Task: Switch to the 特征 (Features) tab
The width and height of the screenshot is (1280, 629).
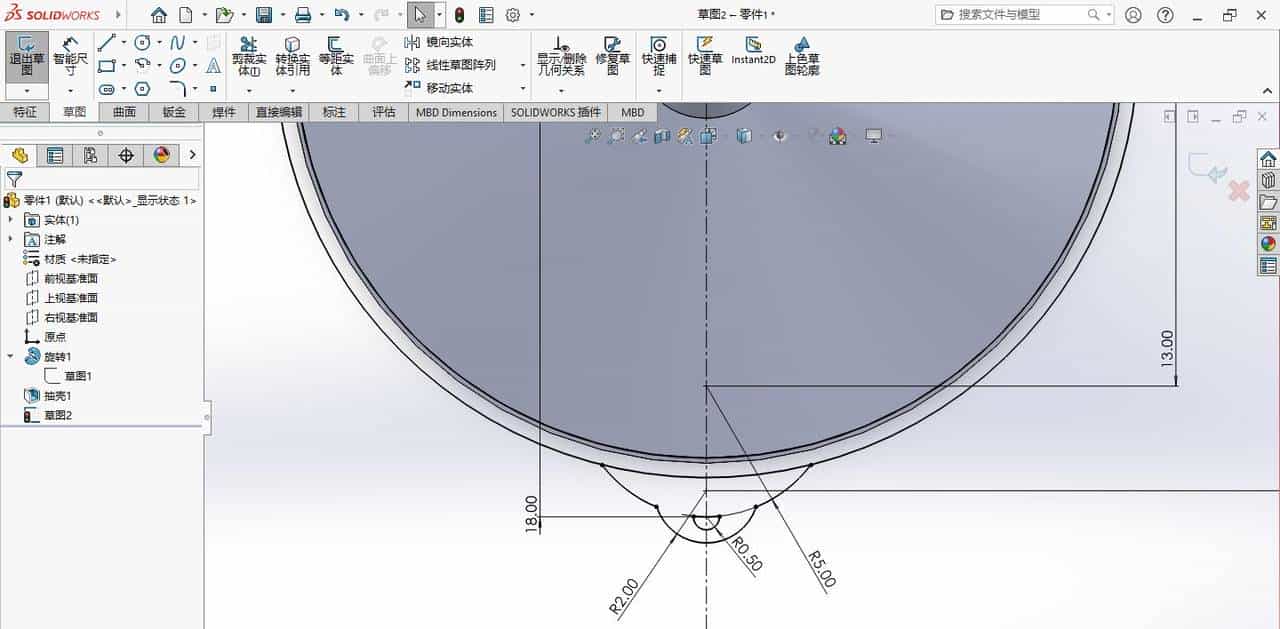Action: click(x=26, y=112)
